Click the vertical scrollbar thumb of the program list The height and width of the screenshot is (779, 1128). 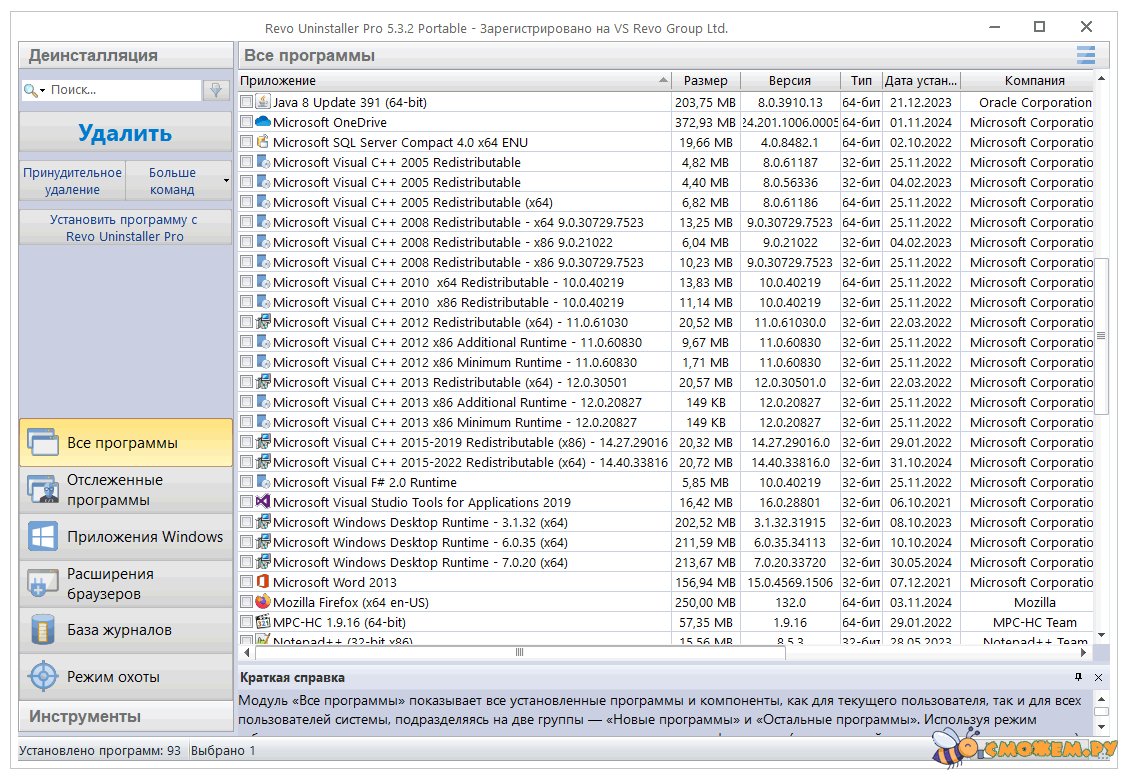point(1101,336)
